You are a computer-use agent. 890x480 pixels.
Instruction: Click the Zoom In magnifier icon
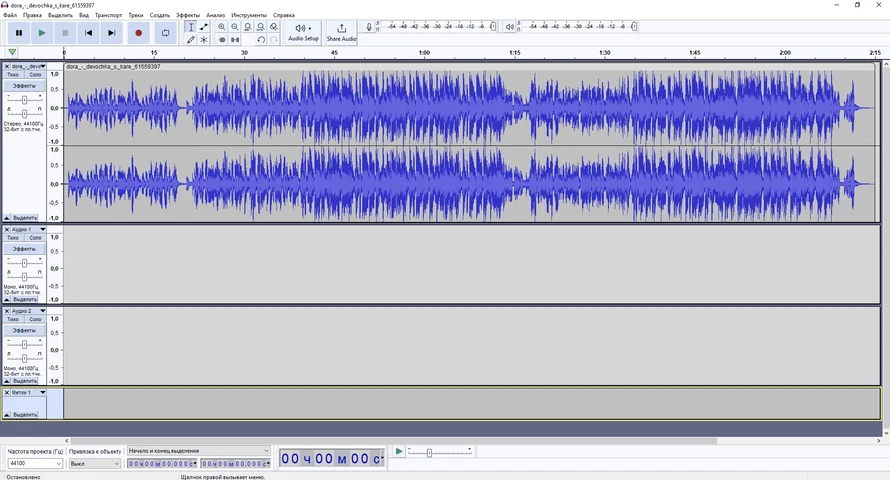(222, 27)
